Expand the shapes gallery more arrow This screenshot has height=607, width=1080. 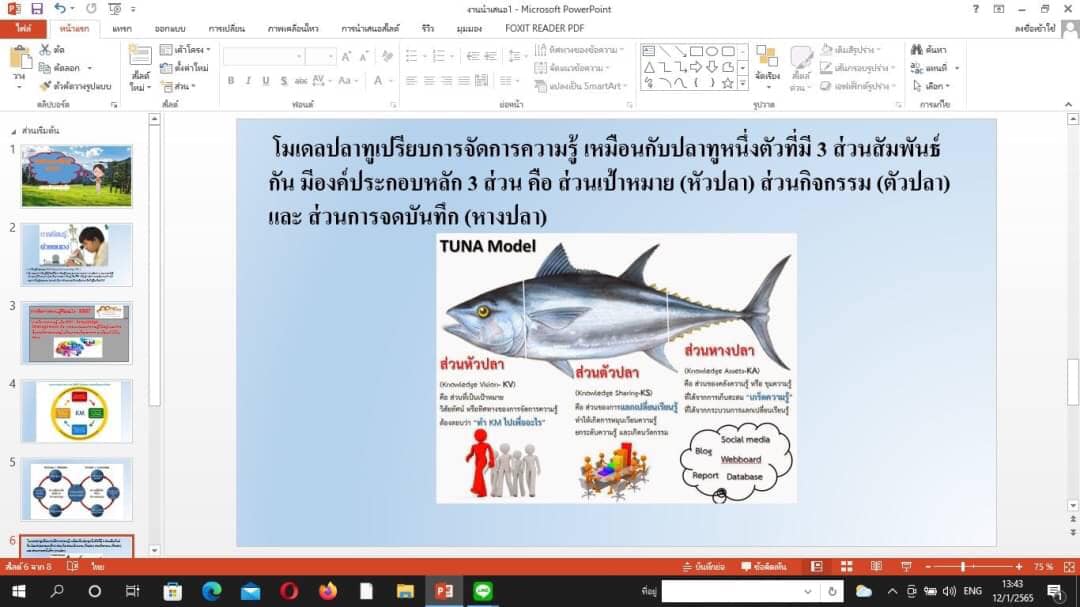tap(742, 83)
